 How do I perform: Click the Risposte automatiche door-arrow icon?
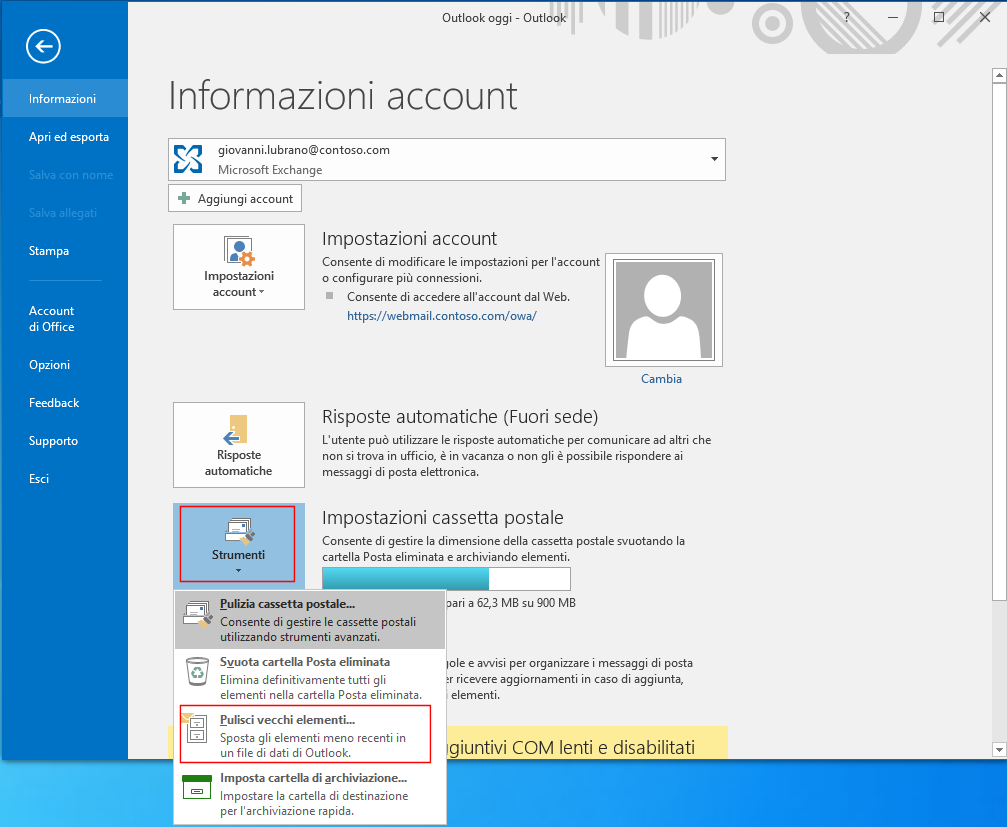pyautogui.click(x=236, y=430)
